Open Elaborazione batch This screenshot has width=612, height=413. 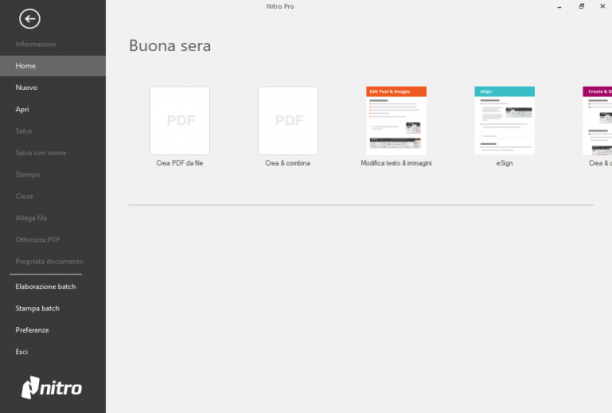(53, 287)
